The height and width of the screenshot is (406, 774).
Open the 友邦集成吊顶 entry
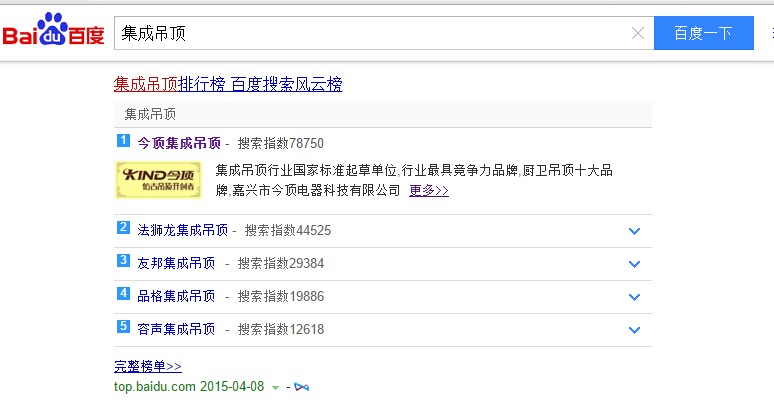176,263
